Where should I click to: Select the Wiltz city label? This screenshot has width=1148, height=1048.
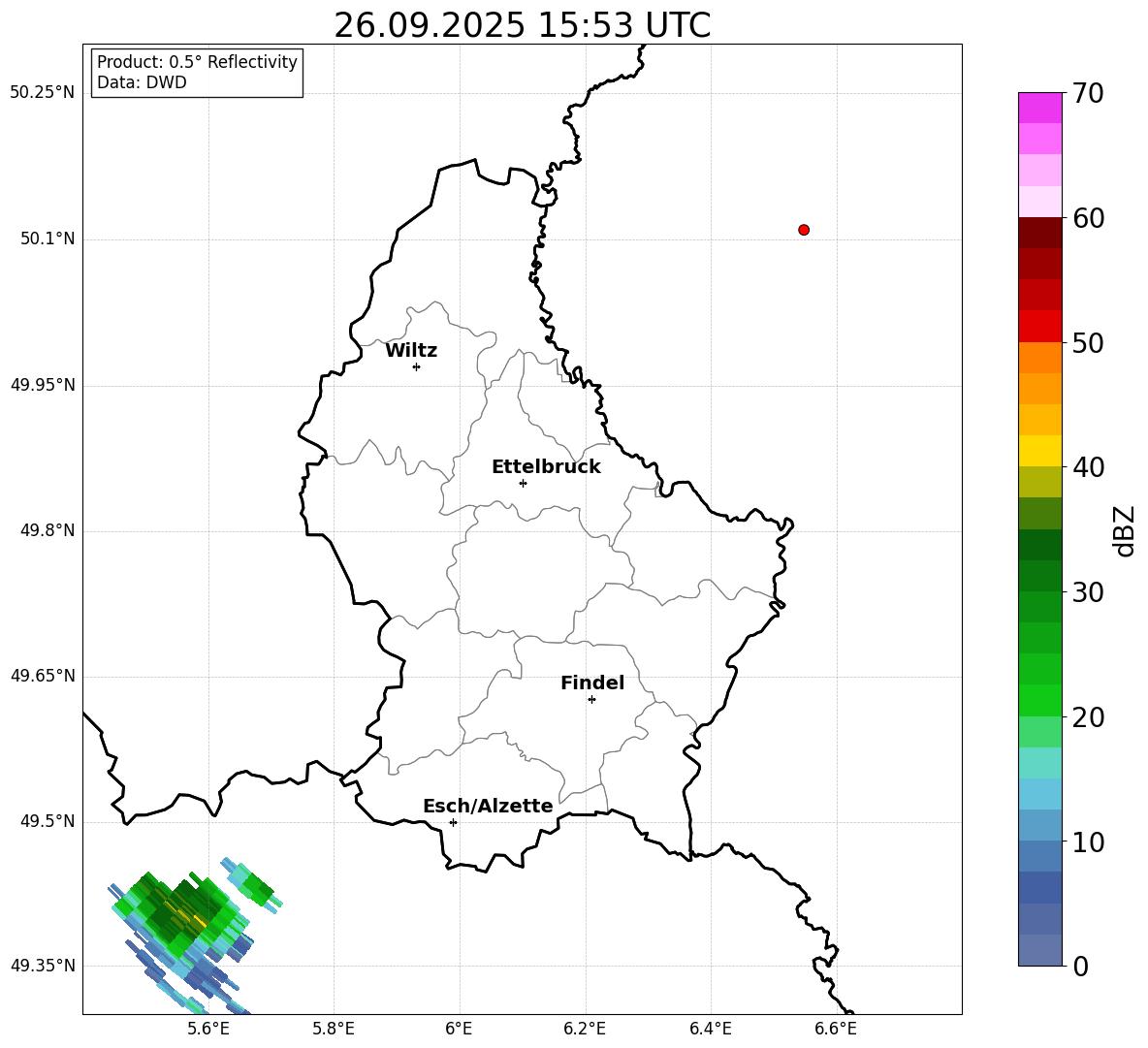coord(411,351)
